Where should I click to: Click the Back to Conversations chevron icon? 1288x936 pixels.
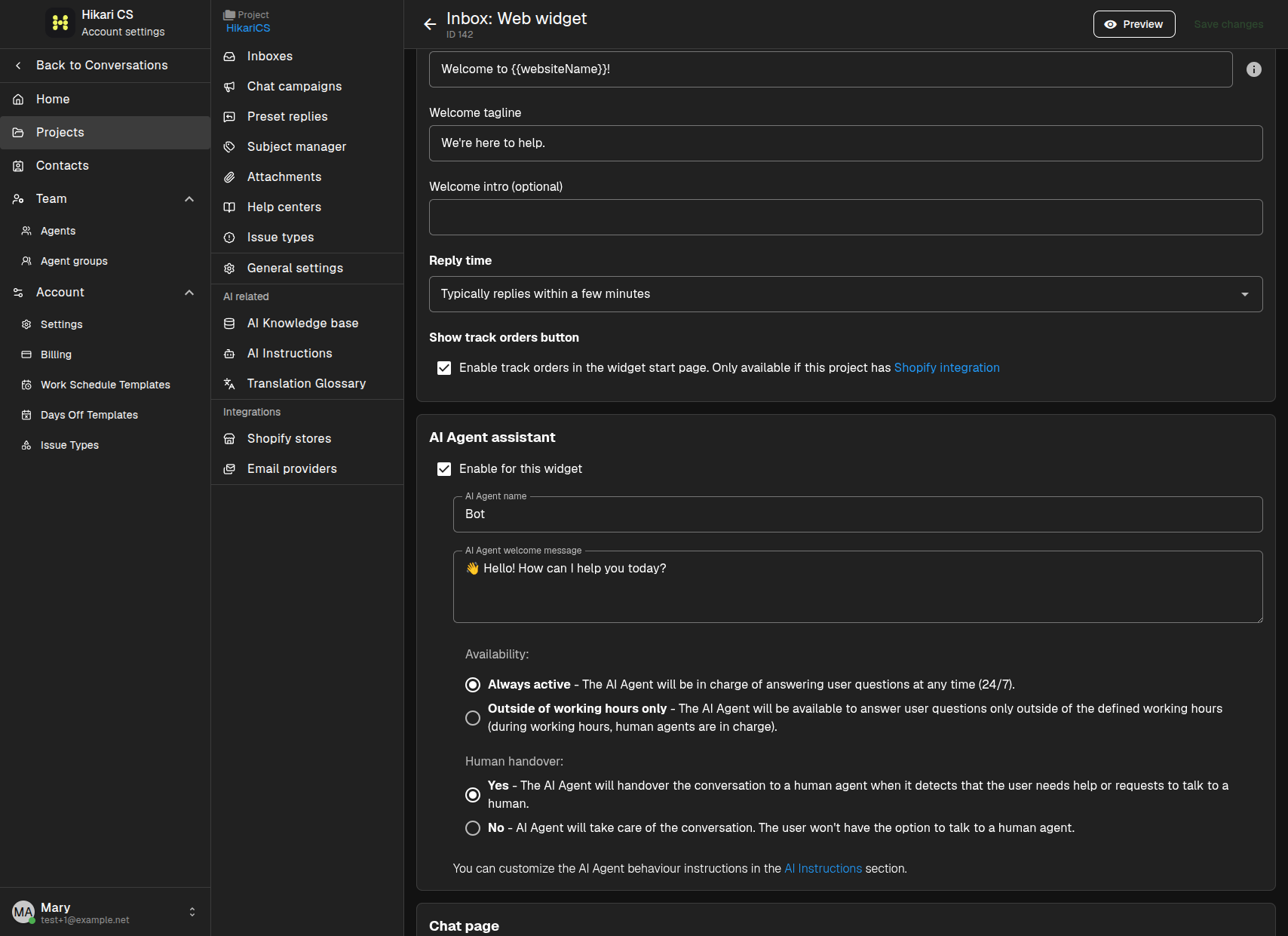[18, 66]
